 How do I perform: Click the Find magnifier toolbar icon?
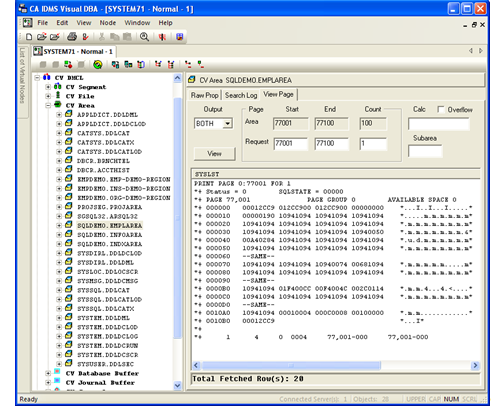(144, 37)
